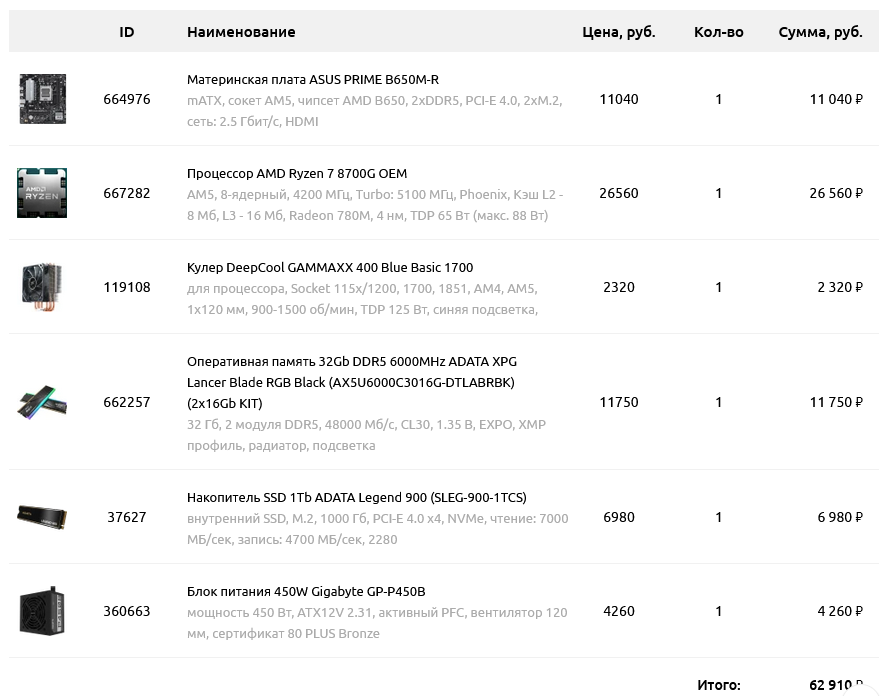The width and height of the screenshot is (888, 696).
Task: Click the Итого total amount 62 910
Action: point(836,685)
